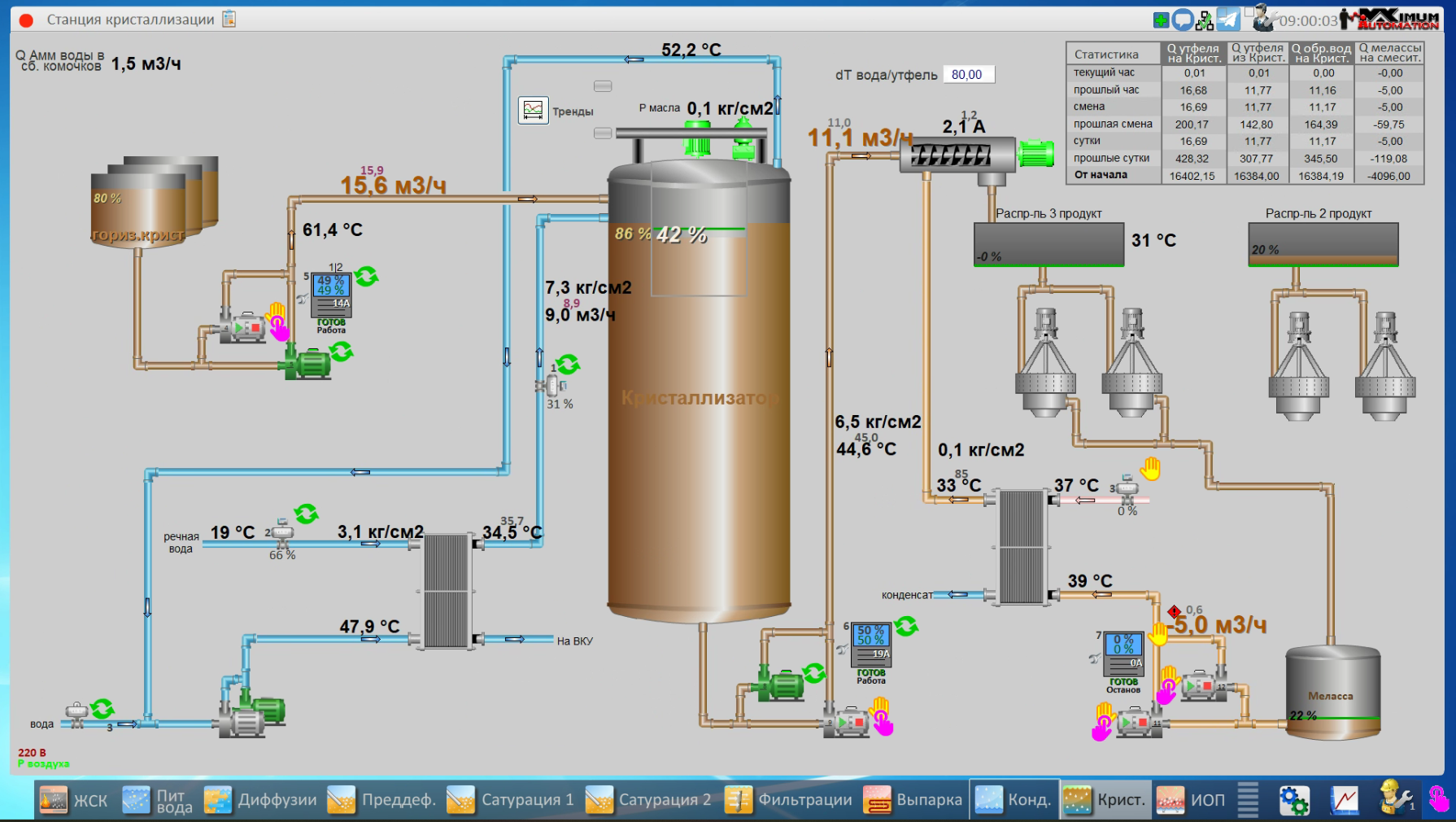Toggle the small gray switch above Р масла
Image resolution: width=1456 pixels, height=822 pixels.
tap(603, 86)
